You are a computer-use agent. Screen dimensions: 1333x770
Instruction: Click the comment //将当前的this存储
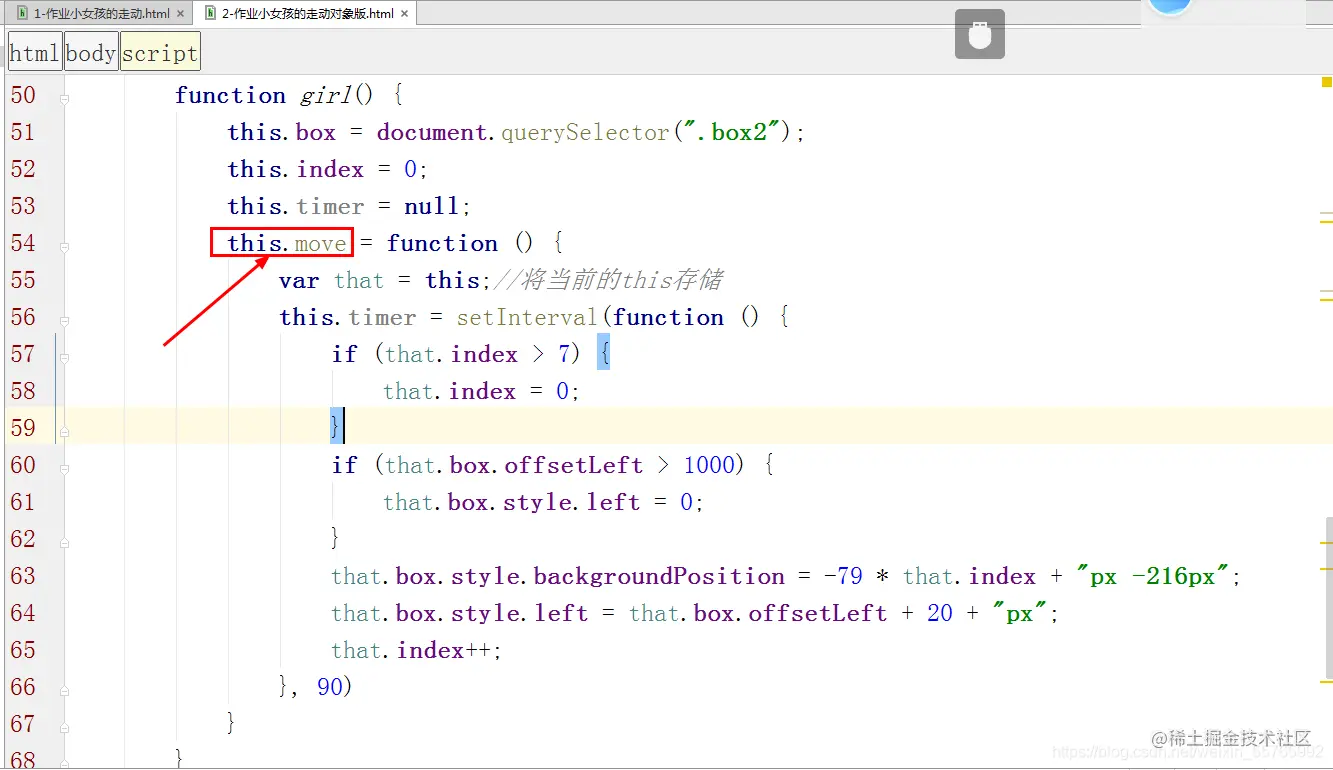(609, 280)
